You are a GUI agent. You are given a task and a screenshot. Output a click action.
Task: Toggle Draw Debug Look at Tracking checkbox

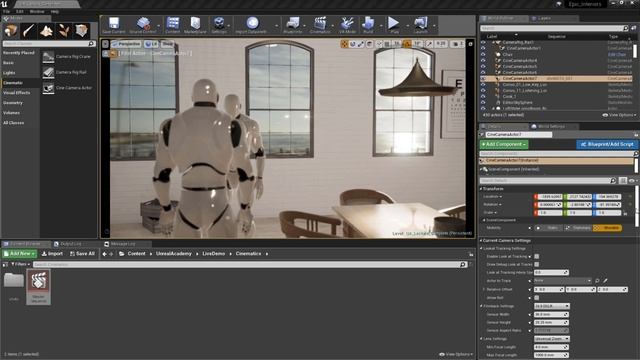[x=537, y=264]
